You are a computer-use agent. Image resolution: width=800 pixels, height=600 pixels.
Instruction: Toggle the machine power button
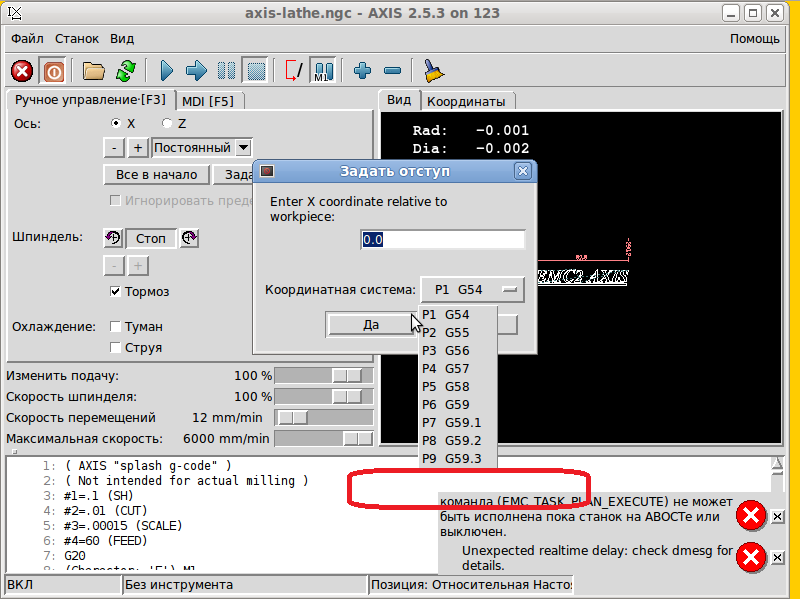53,71
